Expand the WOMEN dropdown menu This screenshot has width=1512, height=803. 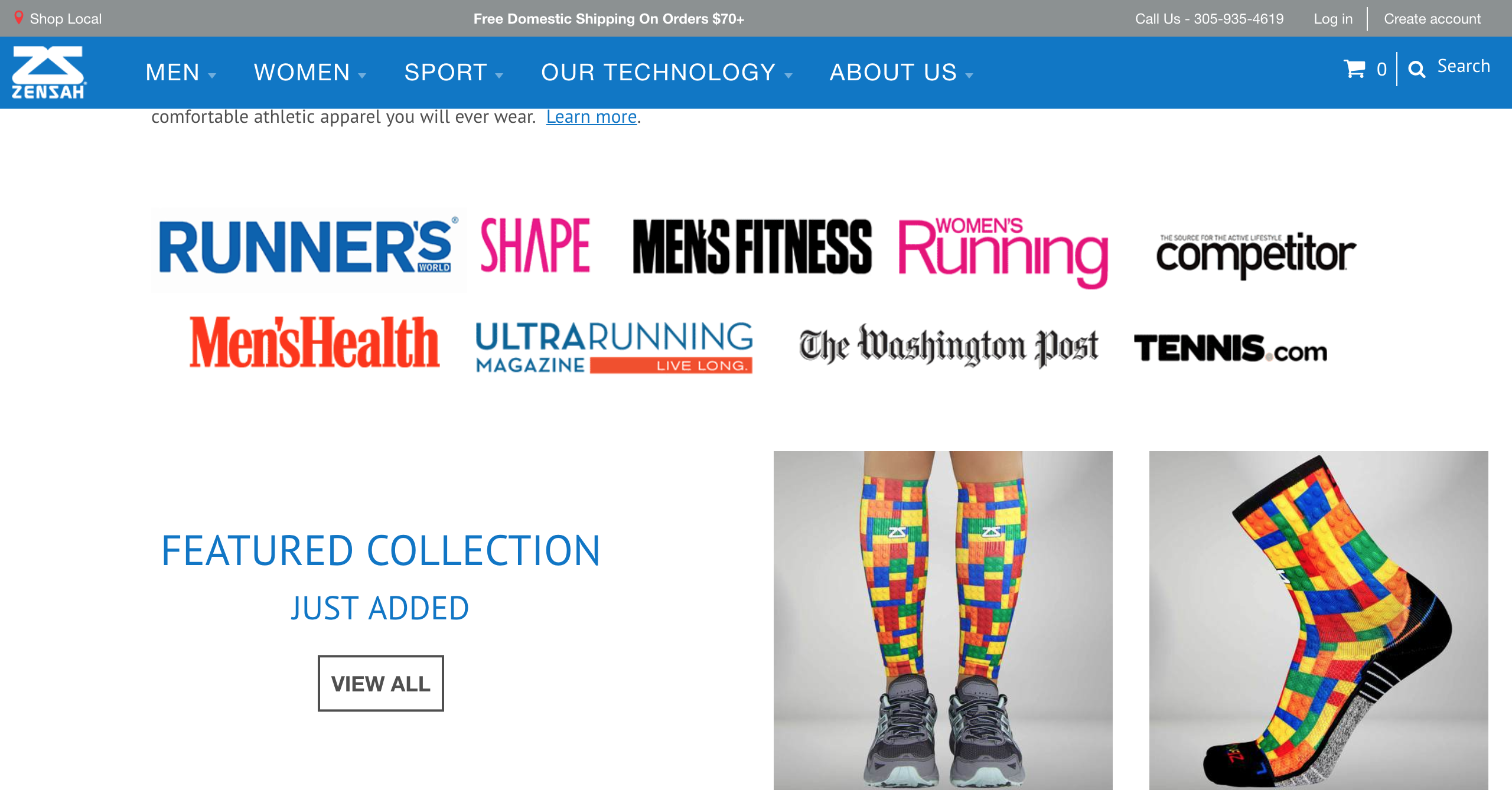pos(309,73)
